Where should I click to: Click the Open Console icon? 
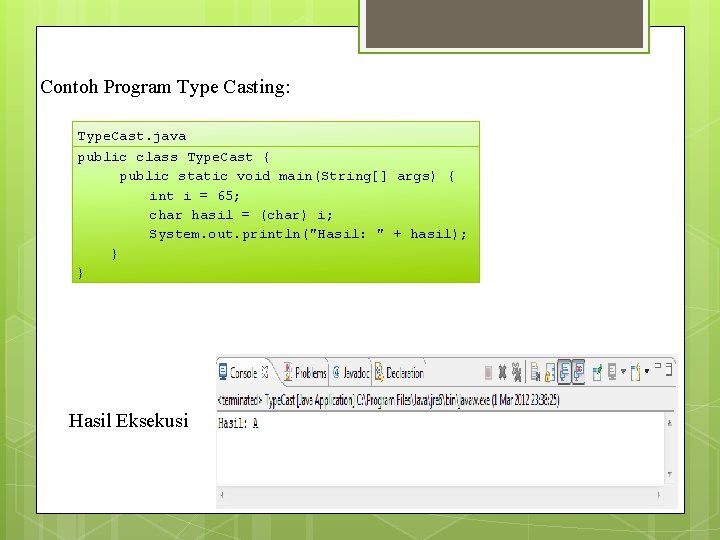point(636,372)
